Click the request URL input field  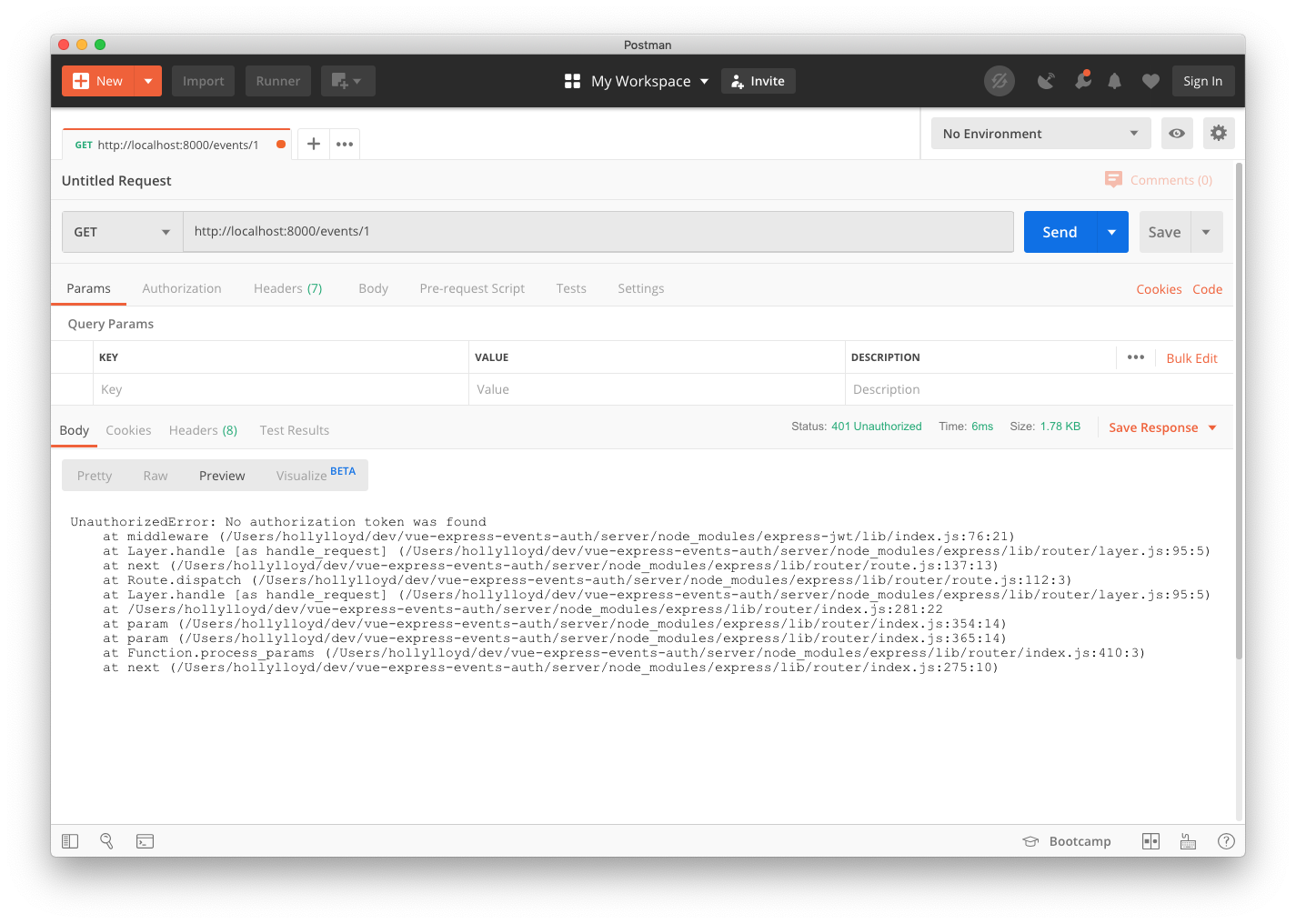pos(598,232)
